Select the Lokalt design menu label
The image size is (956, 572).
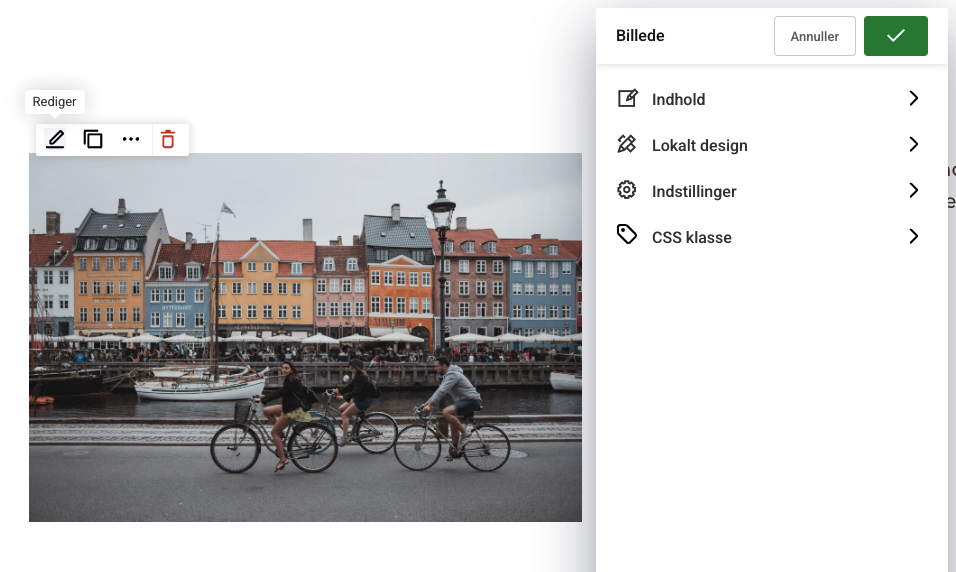tap(699, 145)
